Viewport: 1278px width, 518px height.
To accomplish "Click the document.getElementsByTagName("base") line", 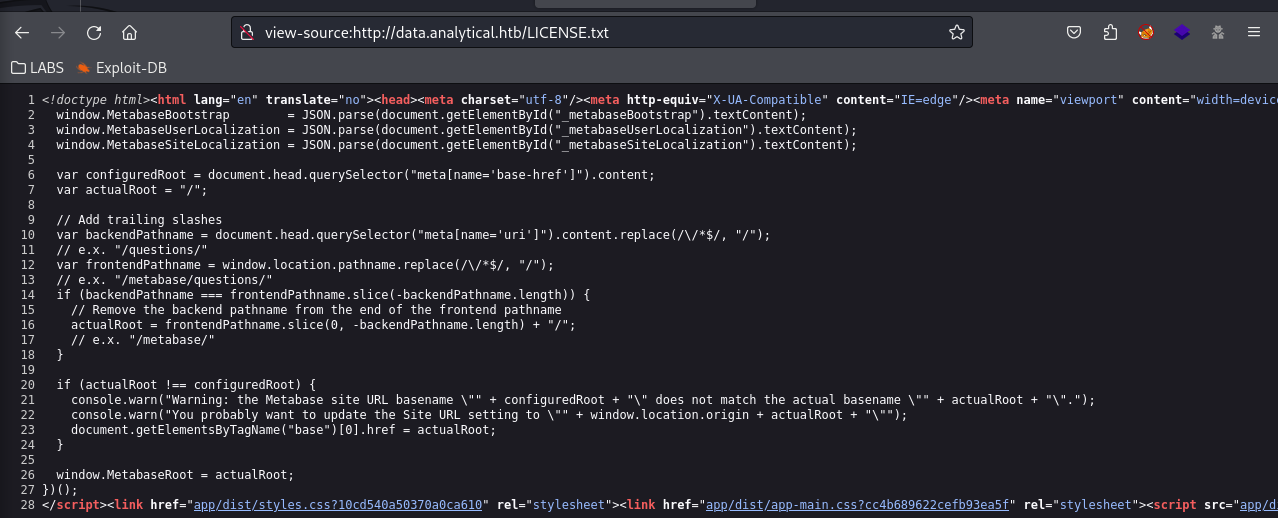I will pos(283,429).
